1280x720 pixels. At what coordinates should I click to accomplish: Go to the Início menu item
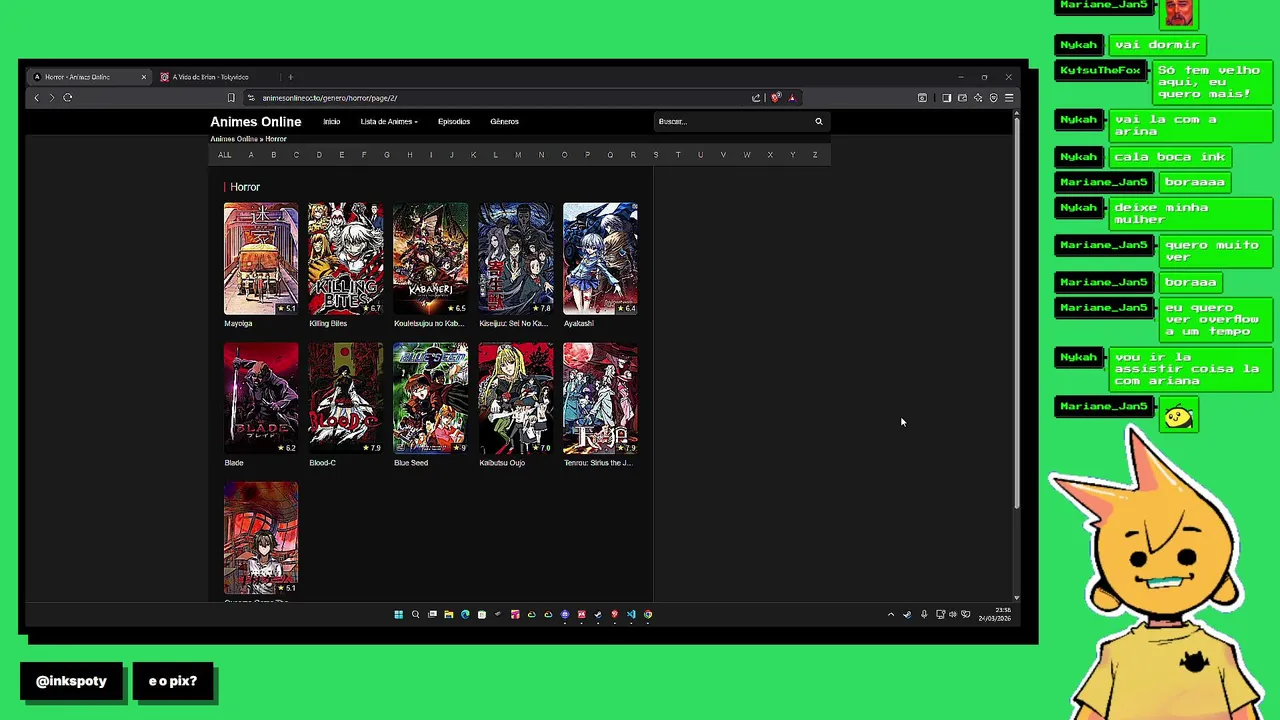coord(331,122)
